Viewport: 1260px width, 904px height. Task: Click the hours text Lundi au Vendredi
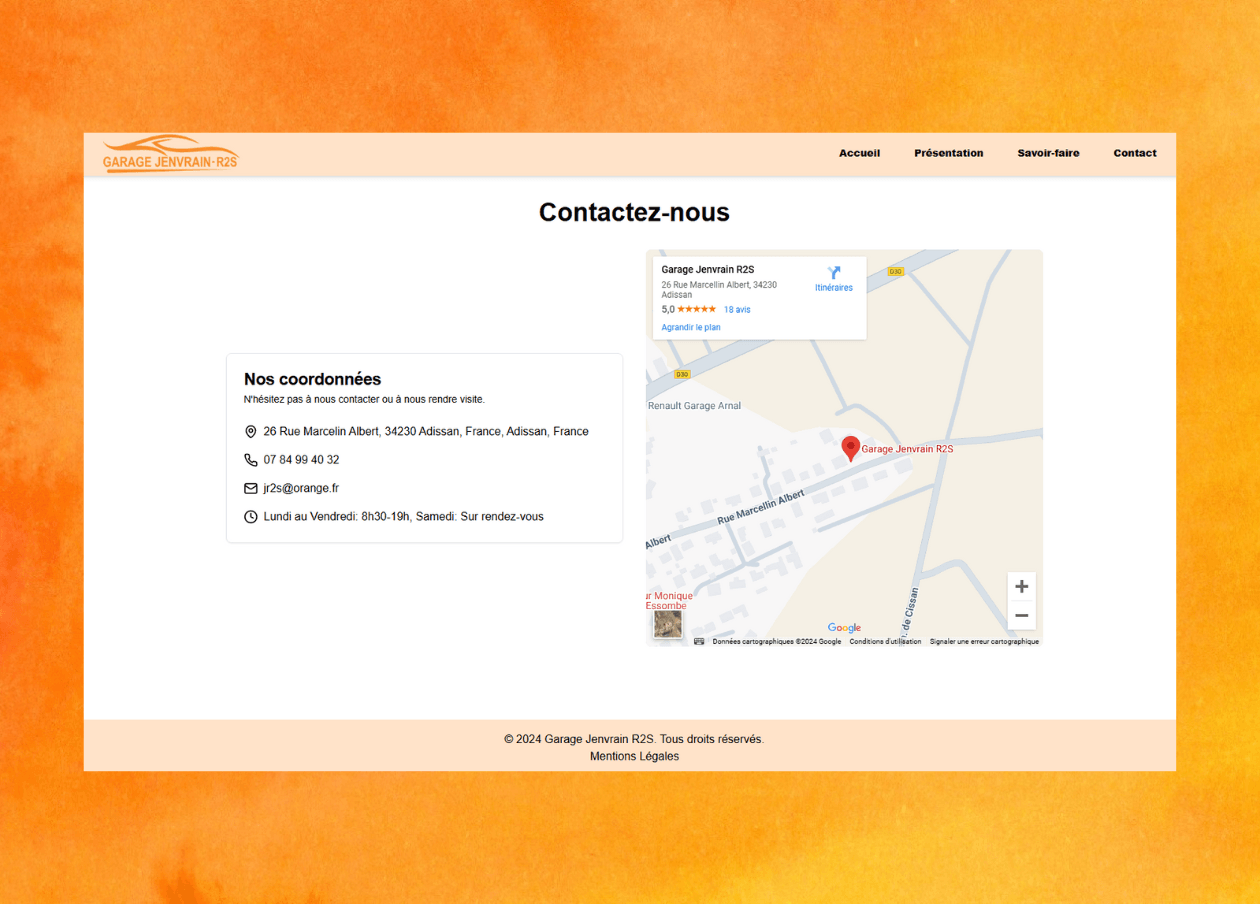click(x=403, y=517)
